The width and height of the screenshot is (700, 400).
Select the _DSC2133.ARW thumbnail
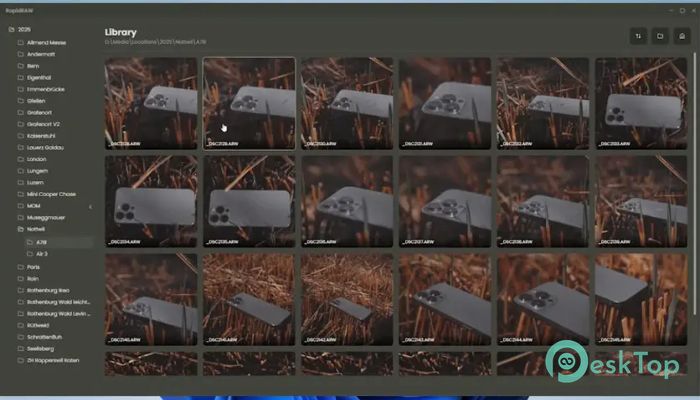click(x=641, y=103)
